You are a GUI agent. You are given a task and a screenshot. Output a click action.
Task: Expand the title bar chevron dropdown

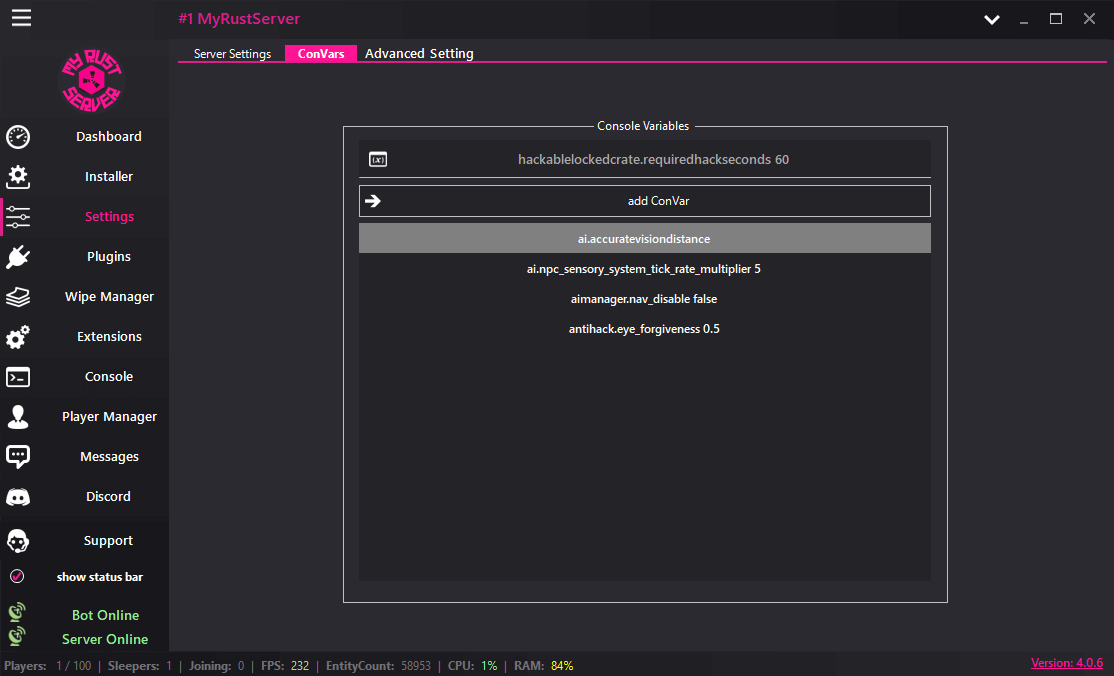(991, 18)
